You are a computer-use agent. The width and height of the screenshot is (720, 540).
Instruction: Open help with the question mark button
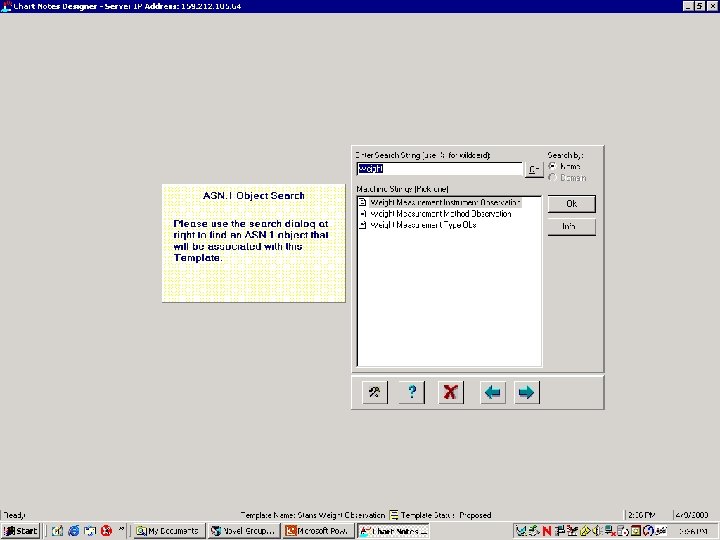point(412,393)
